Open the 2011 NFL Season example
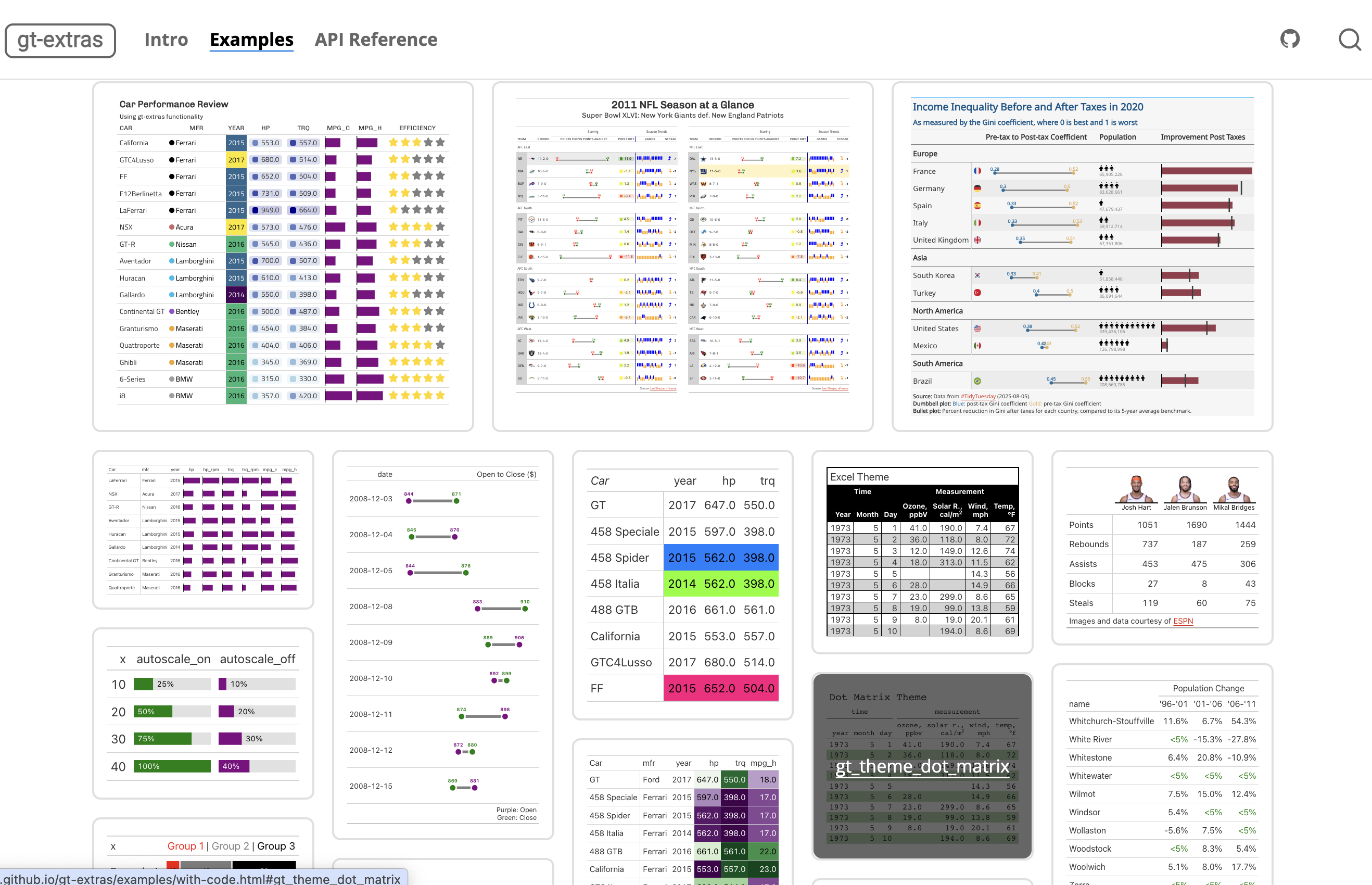This screenshot has width=1372, height=885. [x=682, y=256]
